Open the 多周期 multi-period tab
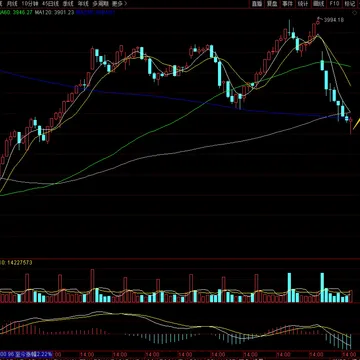Screen dimensions: 360x360 point(101,4)
